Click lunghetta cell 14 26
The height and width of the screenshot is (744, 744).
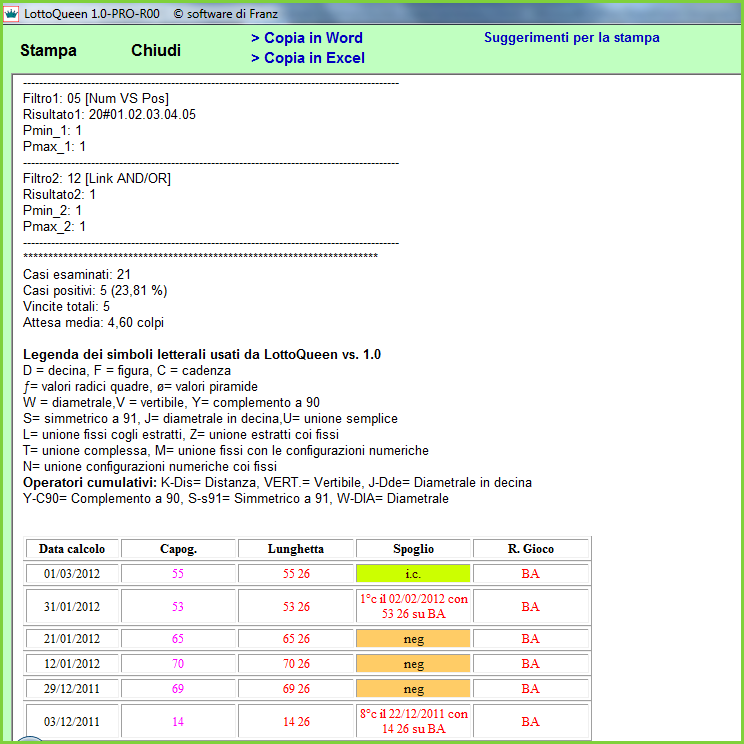(296, 721)
